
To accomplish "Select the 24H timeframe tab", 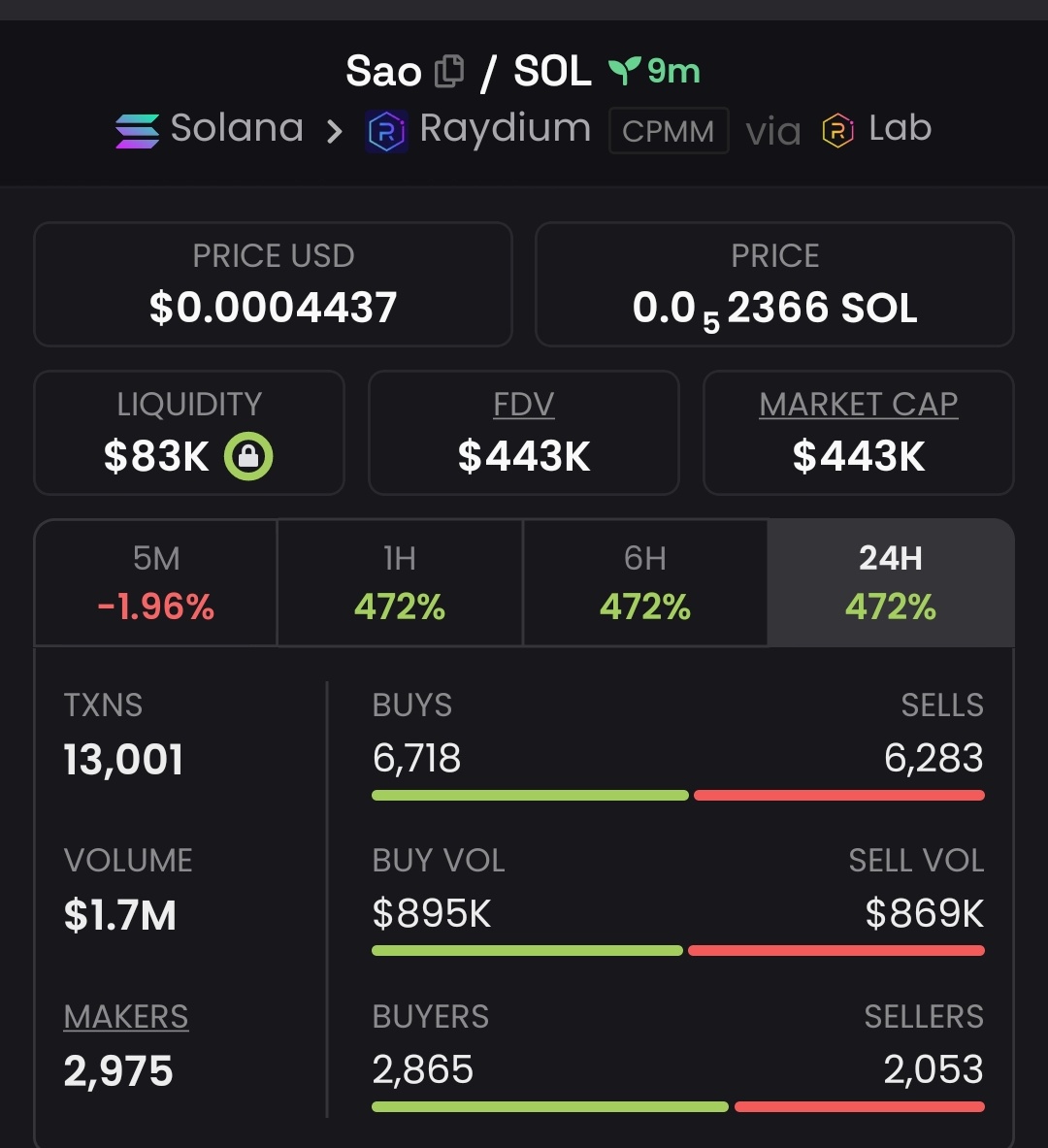I will click(891, 583).
